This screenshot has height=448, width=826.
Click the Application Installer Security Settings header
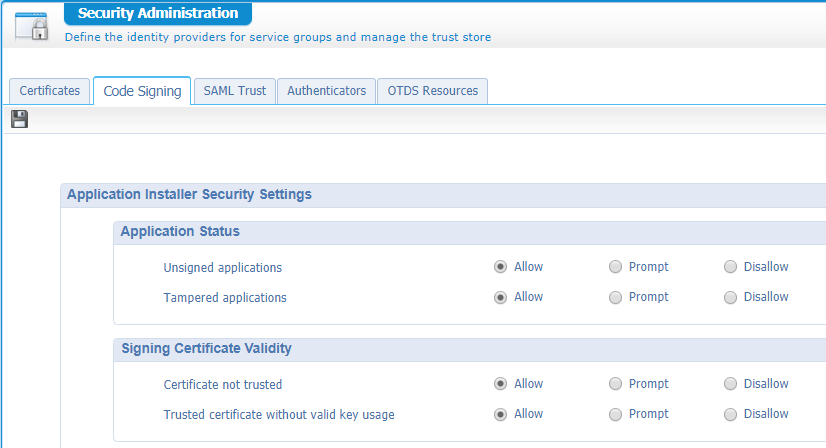pos(189,194)
